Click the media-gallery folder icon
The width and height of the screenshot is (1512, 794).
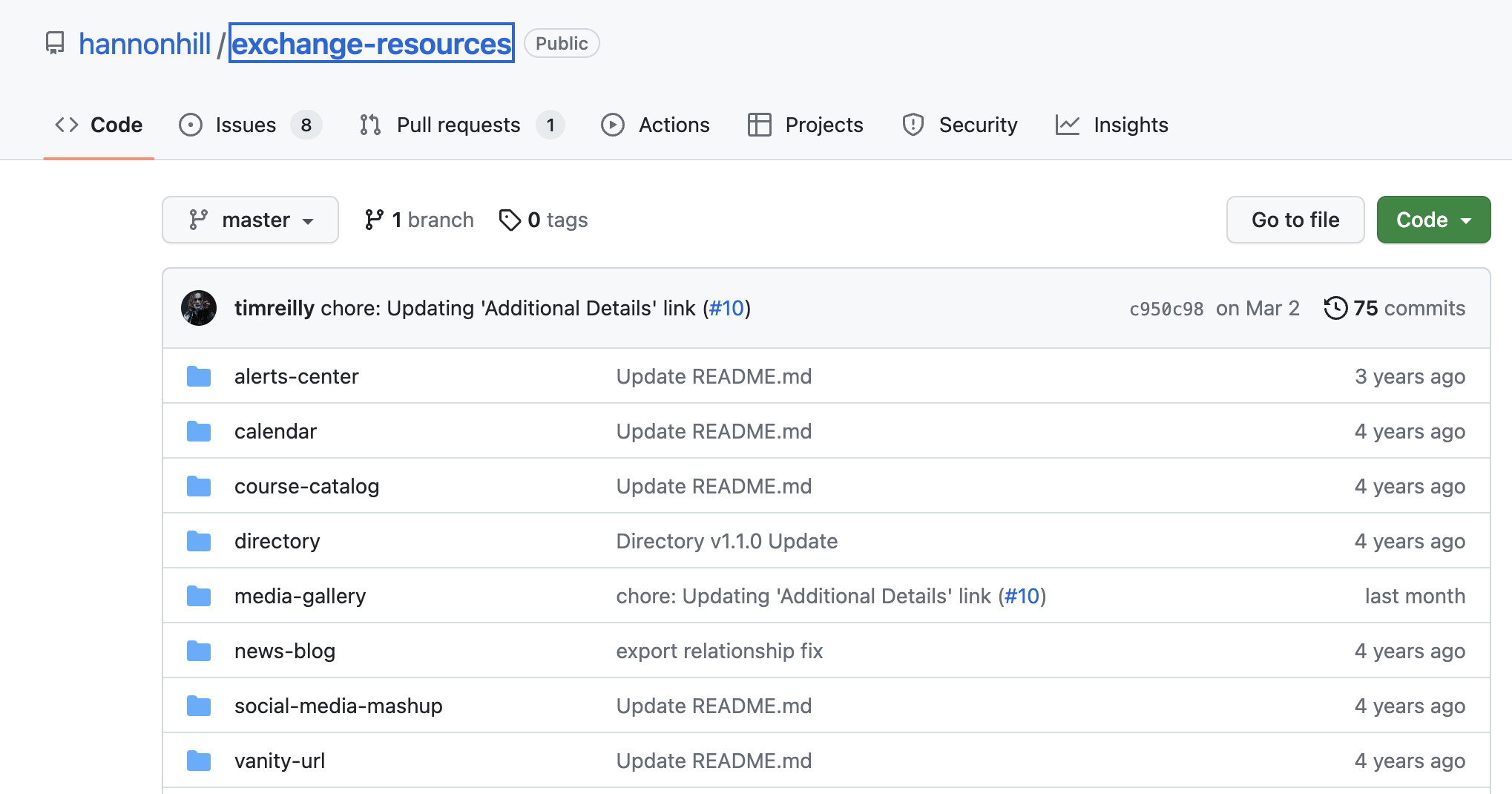[199, 596]
